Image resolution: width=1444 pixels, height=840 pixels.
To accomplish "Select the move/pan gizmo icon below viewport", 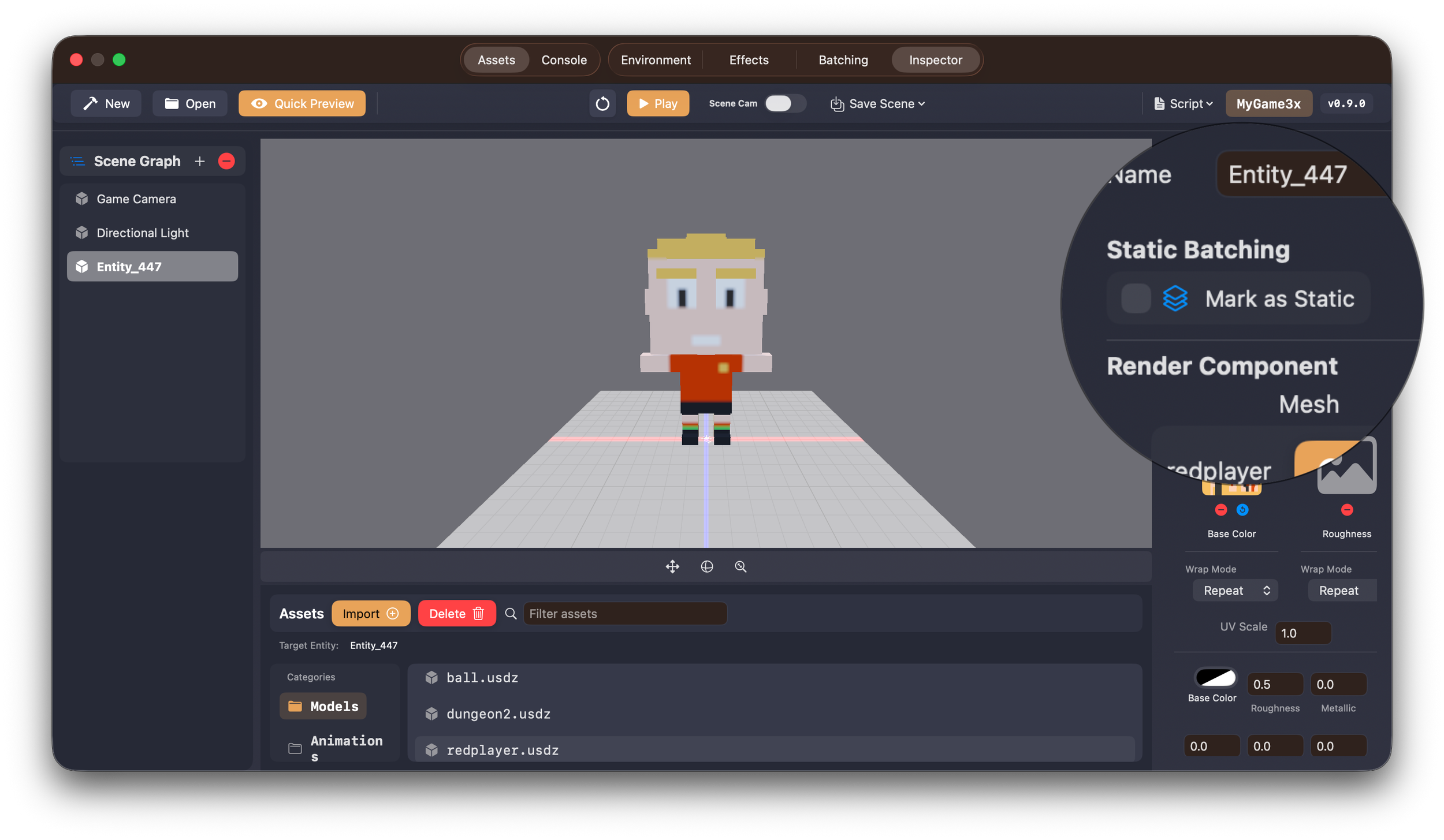I will click(672, 566).
